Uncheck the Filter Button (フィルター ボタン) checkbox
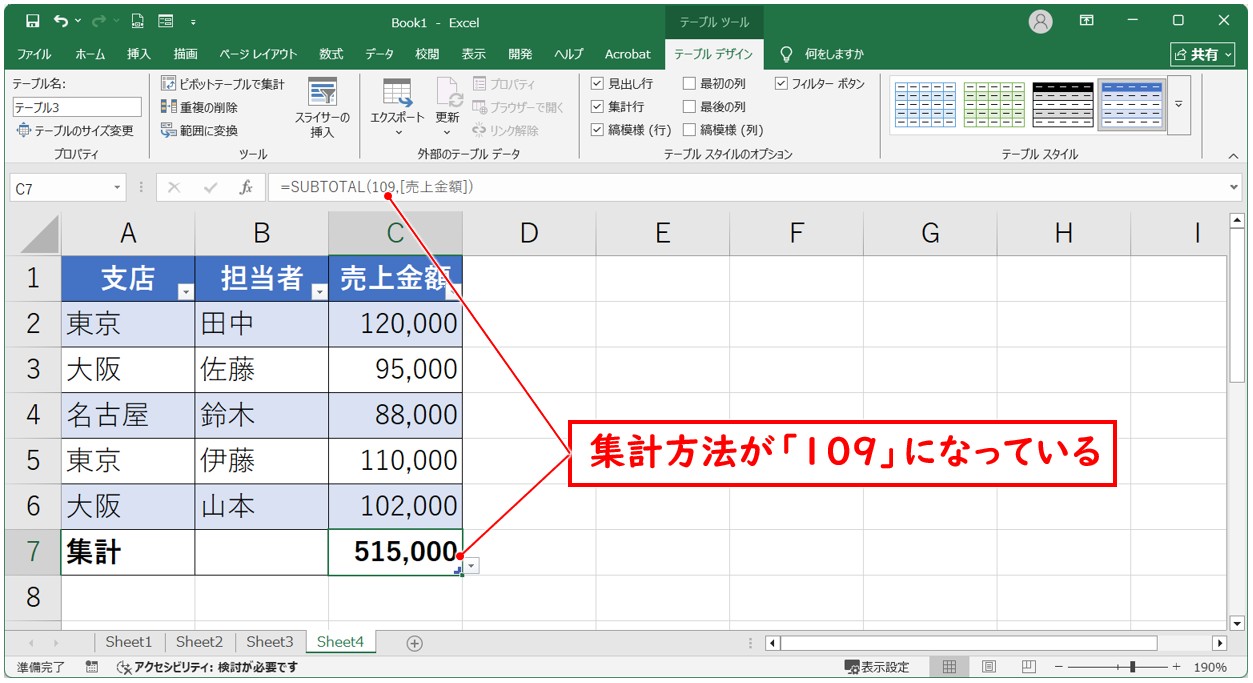 781,84
